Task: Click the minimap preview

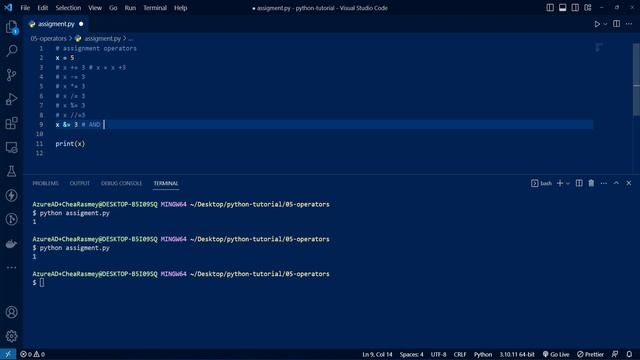Action: click(599, 48)
